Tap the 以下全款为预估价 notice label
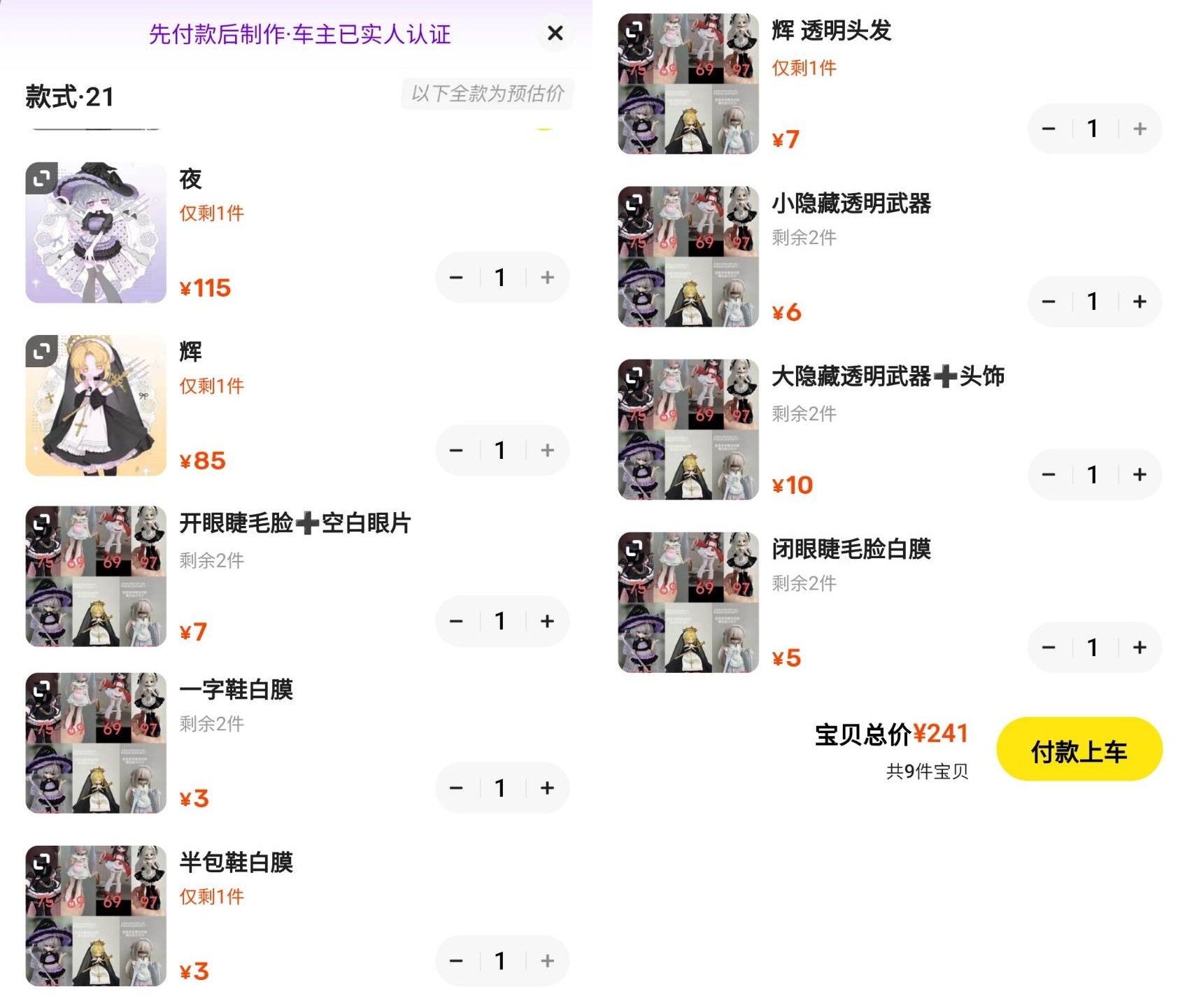The width and height of the screenshot is (1185, 1008). coord(488,94)
